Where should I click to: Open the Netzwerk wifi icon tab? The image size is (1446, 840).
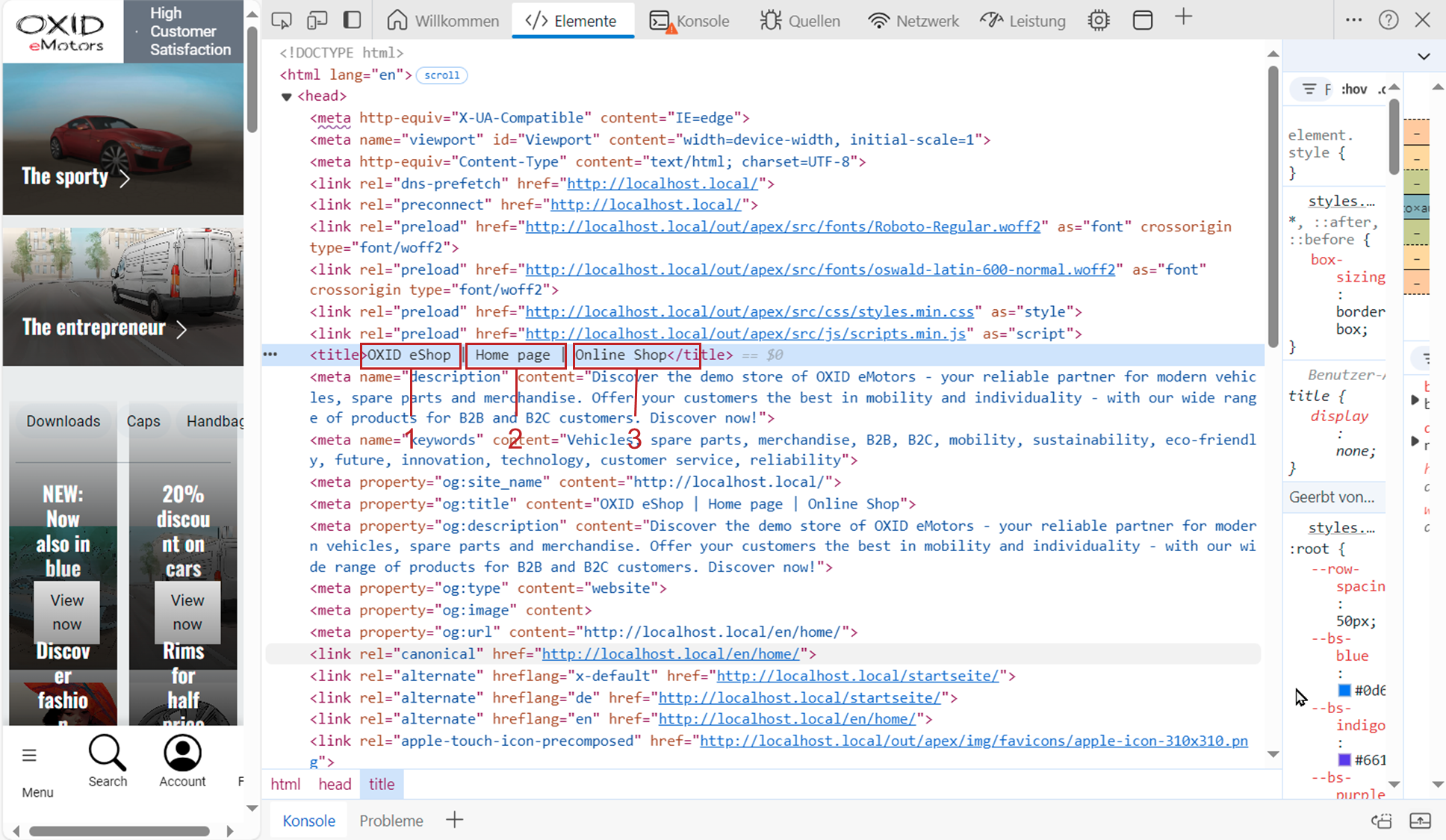tap(913, 21)
